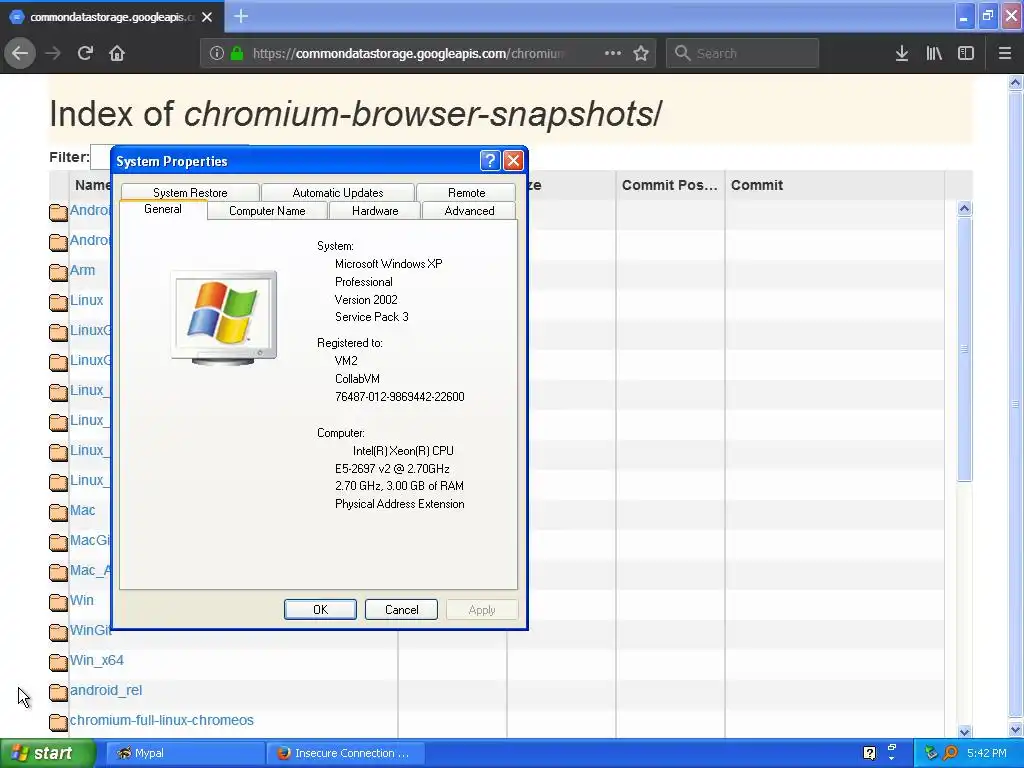This screenshot has width=1024, height=768.
Task: Click the green padlock security icon
Action: (x=237, y=53)
